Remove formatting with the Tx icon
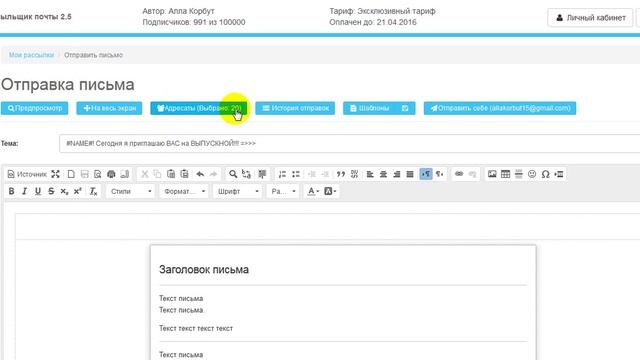640x360 pixels. coord(93,191)
